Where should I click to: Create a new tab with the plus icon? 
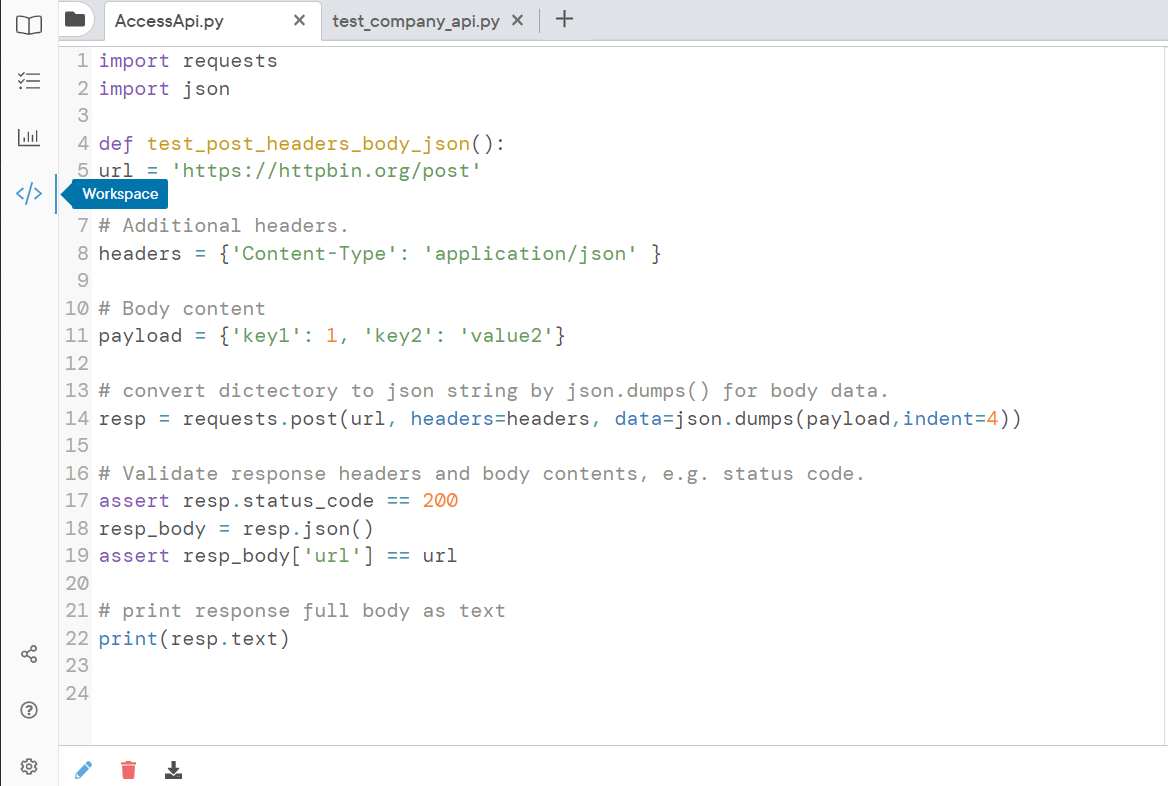click(565, 18)
